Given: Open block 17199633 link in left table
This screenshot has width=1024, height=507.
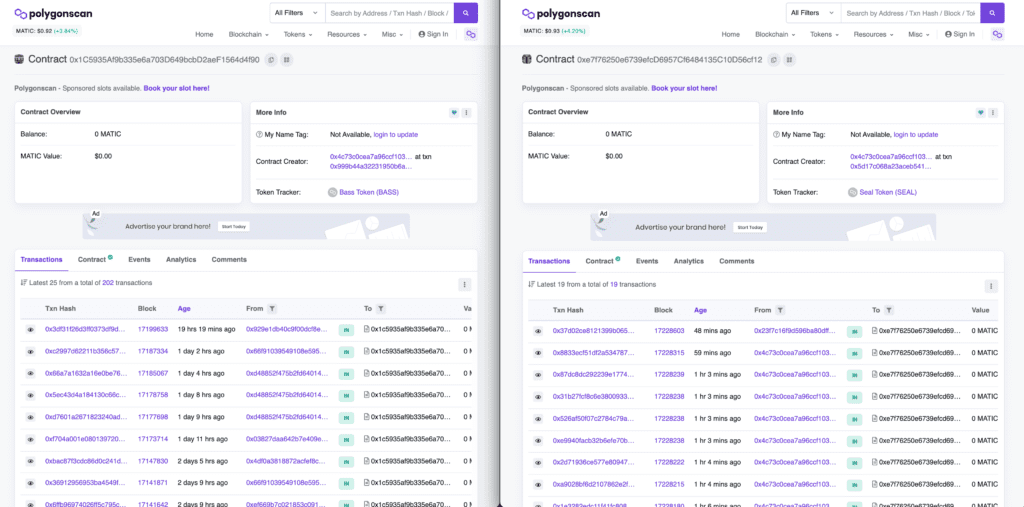Looking at the screenshot, I should pos(153,330).
